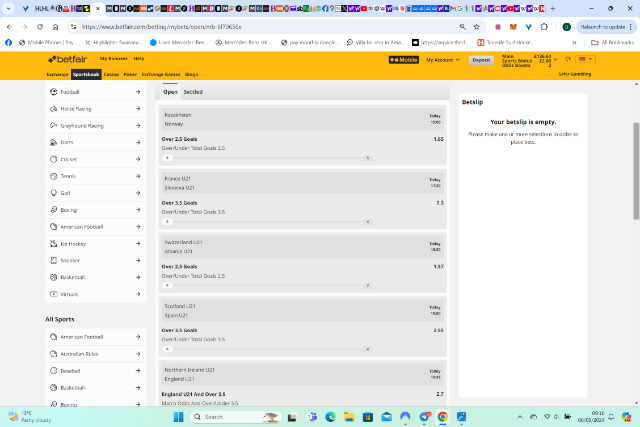640x427 pixels.
Task: Click the Kazakhstan Norway bet slider handle
Action: [167, 158]
